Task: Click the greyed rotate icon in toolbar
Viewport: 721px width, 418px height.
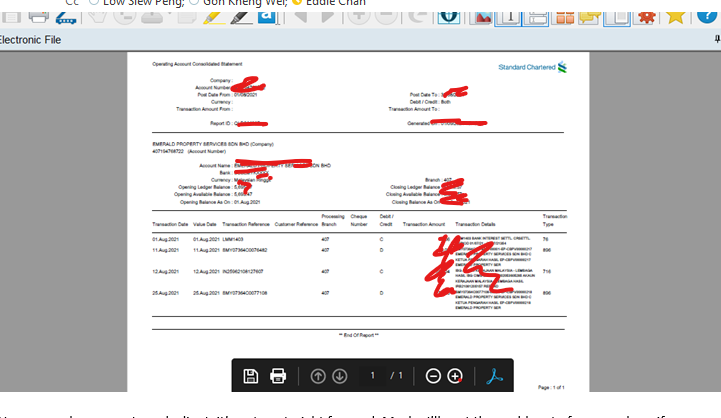Action: tap(418, 17)
